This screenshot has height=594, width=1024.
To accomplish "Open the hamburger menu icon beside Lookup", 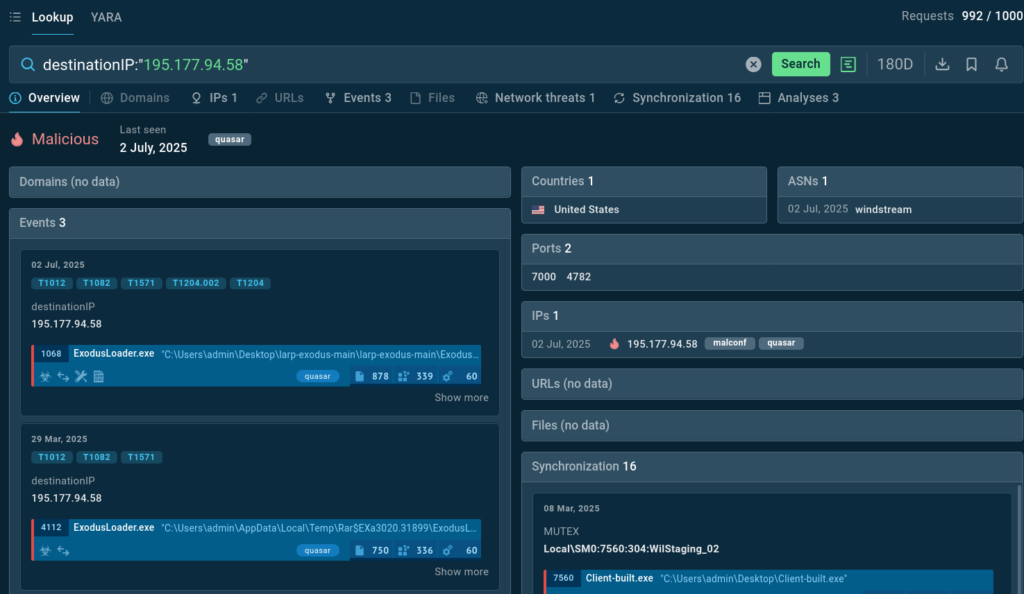I will click(15, 17).
